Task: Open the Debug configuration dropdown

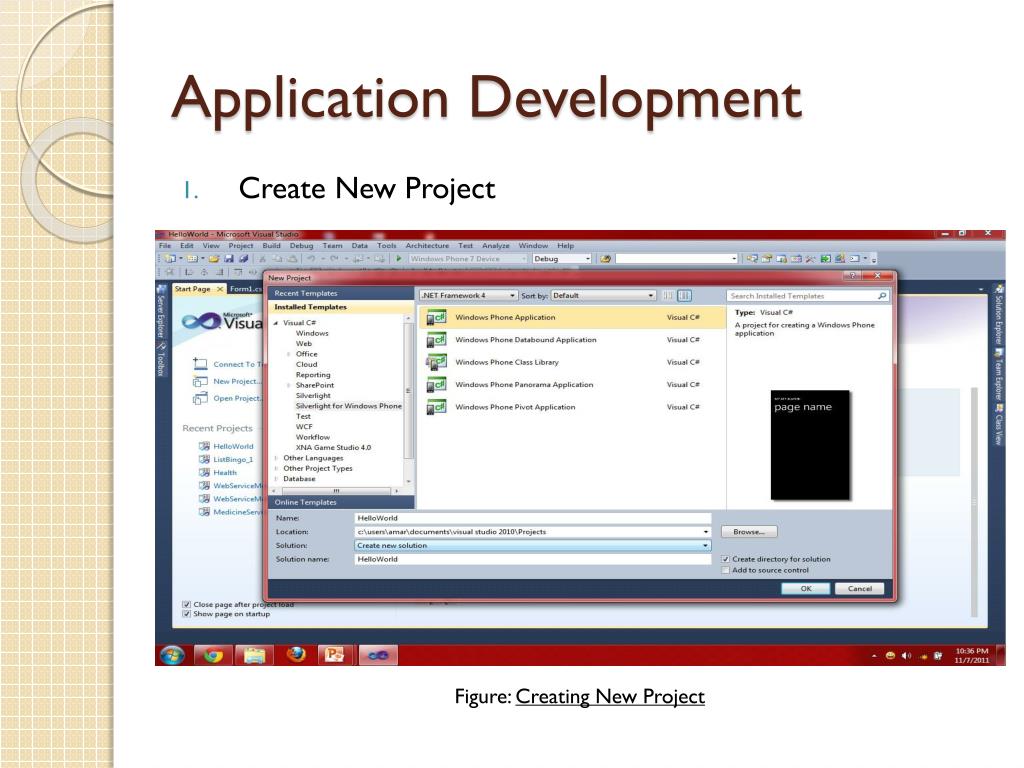Action: (x=562, y=259)
